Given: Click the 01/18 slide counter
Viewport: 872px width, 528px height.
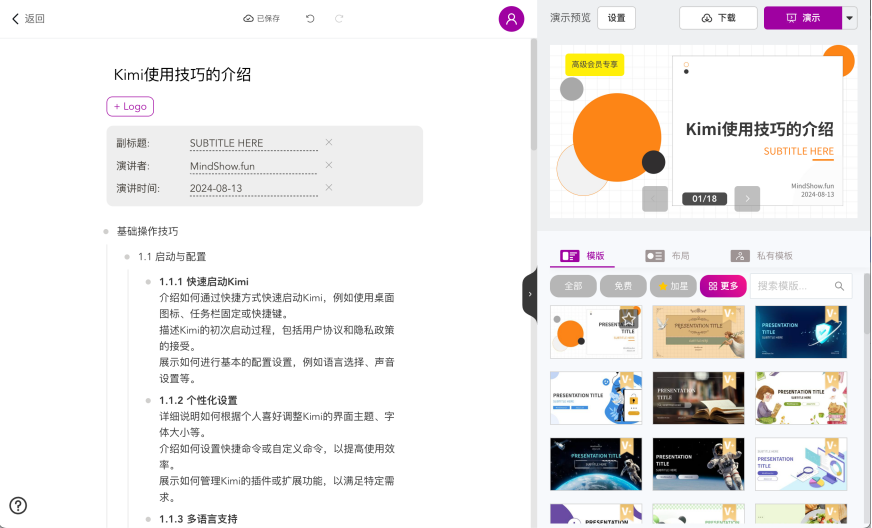Looking at the screenshot, I should pos(704,199).
